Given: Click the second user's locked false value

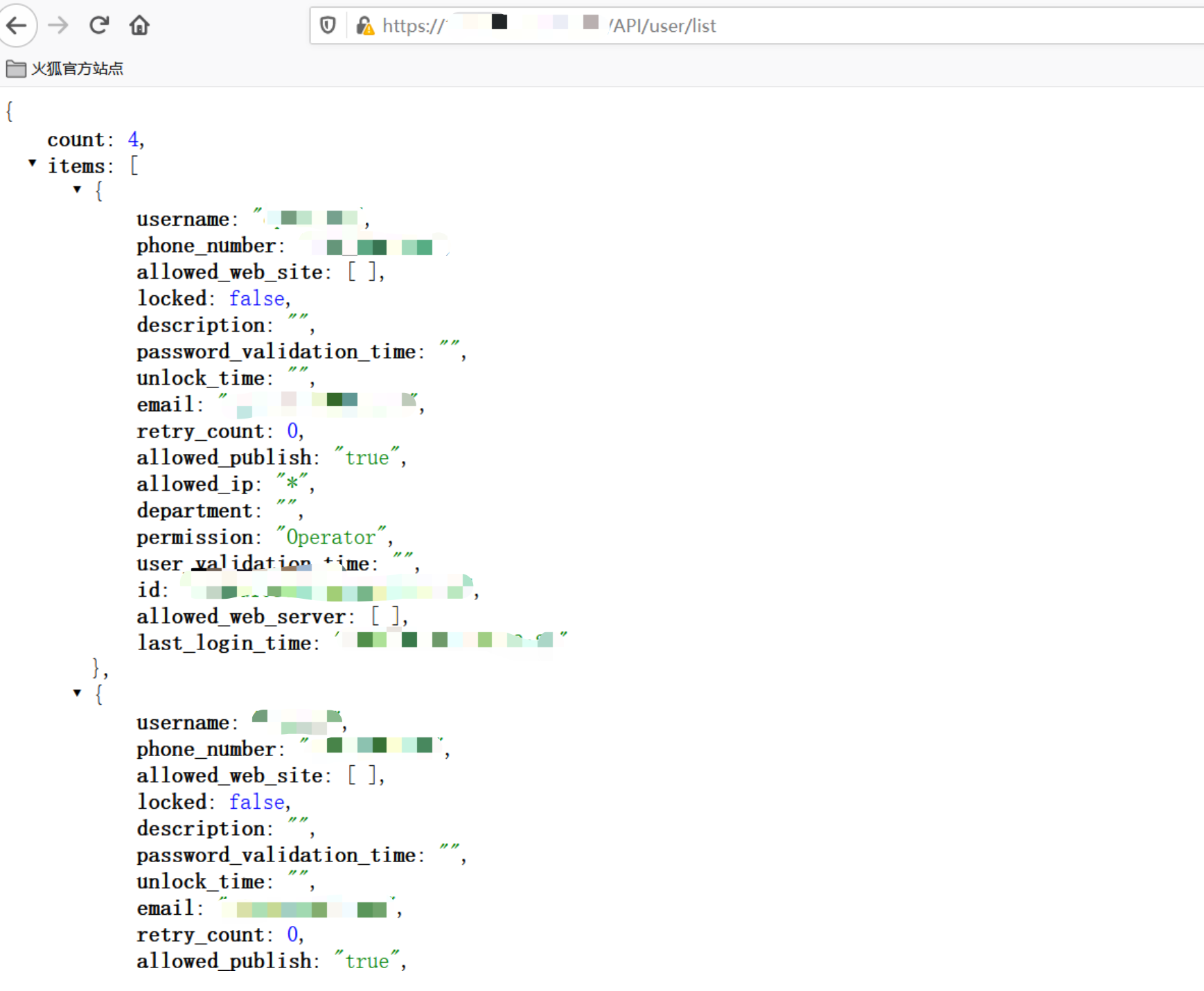Looking at the screenshot, I should [256, 802].
